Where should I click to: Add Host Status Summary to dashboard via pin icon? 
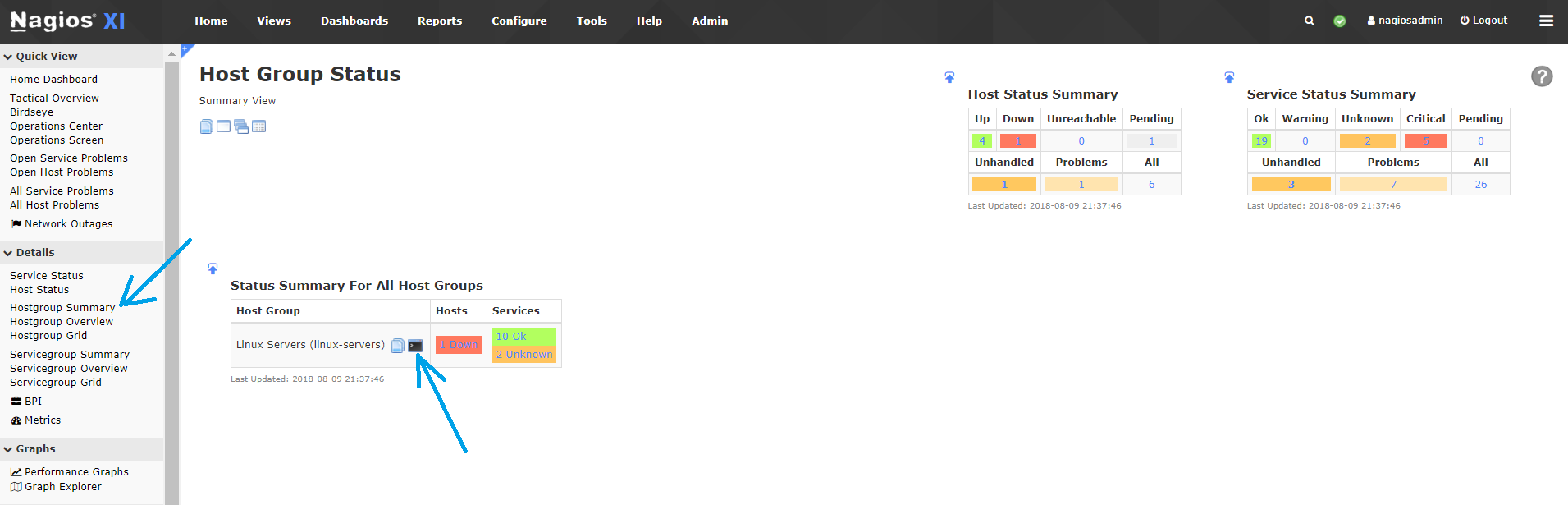pos(949,77)
